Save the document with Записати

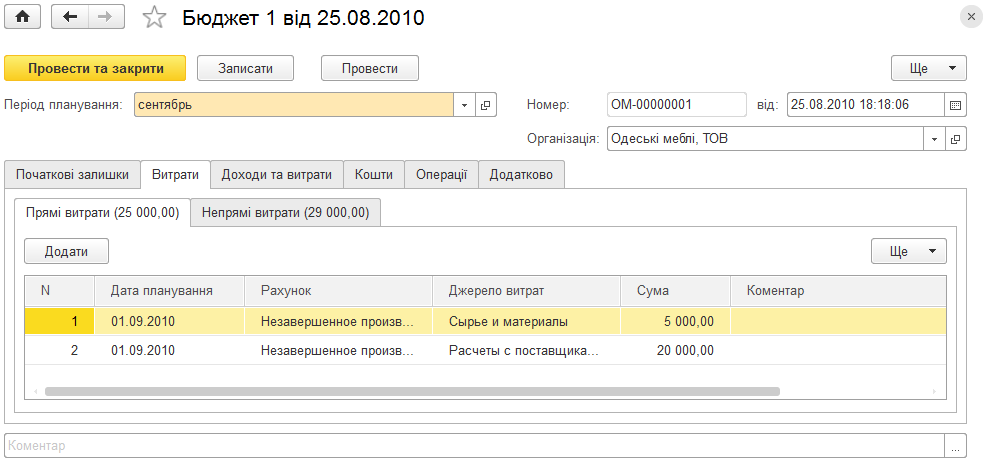click(x=246, y=68)
